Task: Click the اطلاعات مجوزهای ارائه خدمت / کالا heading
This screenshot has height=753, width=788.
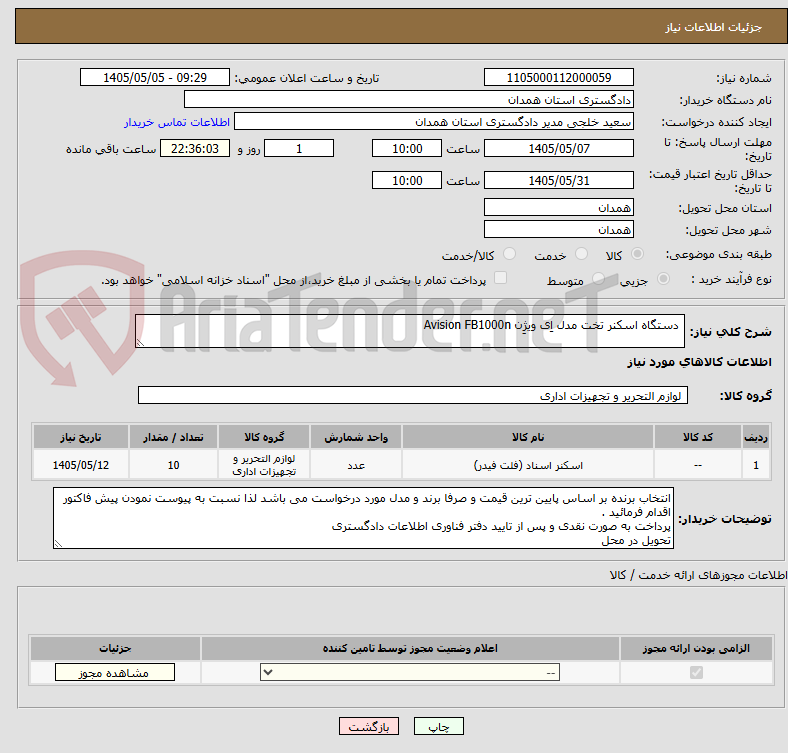Action: [x=699, y=575]
